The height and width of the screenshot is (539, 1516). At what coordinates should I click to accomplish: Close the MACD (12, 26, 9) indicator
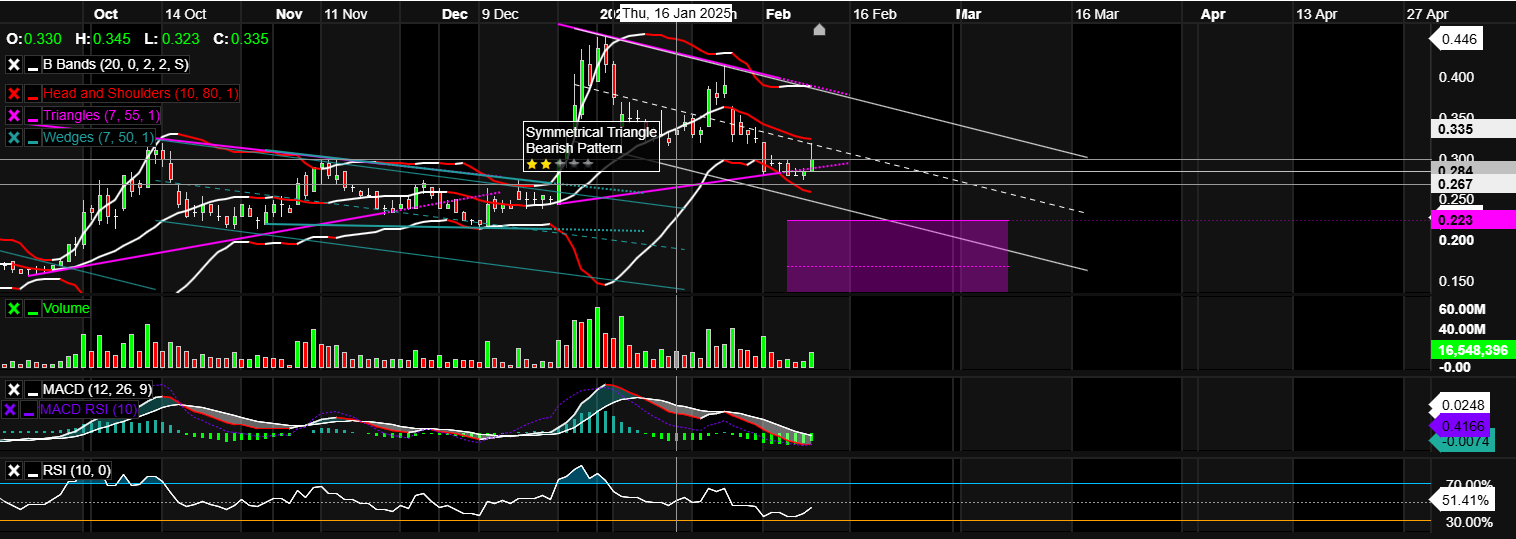tap(14, 389)
